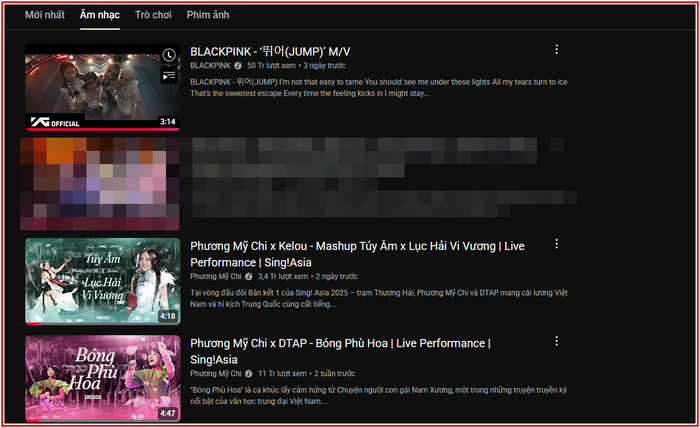Click "11 Tr lượt xem" view count

282,374
